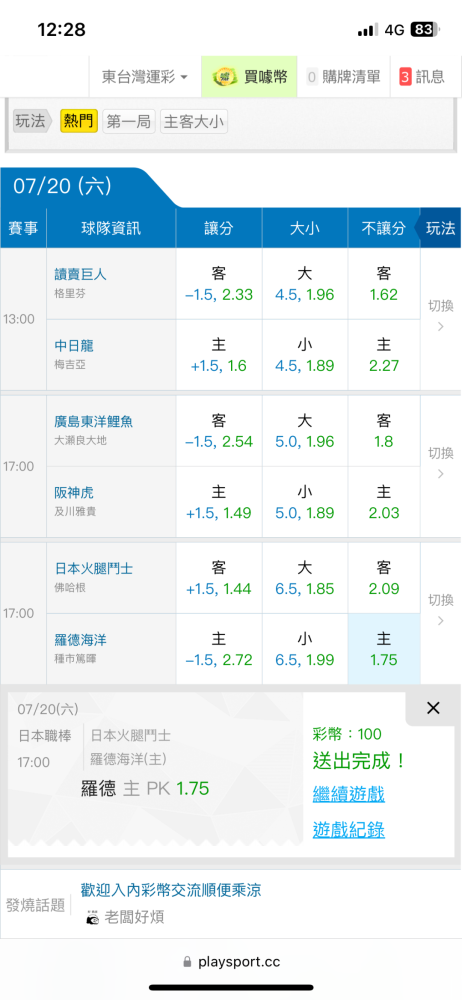Open 羅德海洋 team info
Image resolution: width=462 pixels, height=1000 pixels.
[x=80, y=639]
